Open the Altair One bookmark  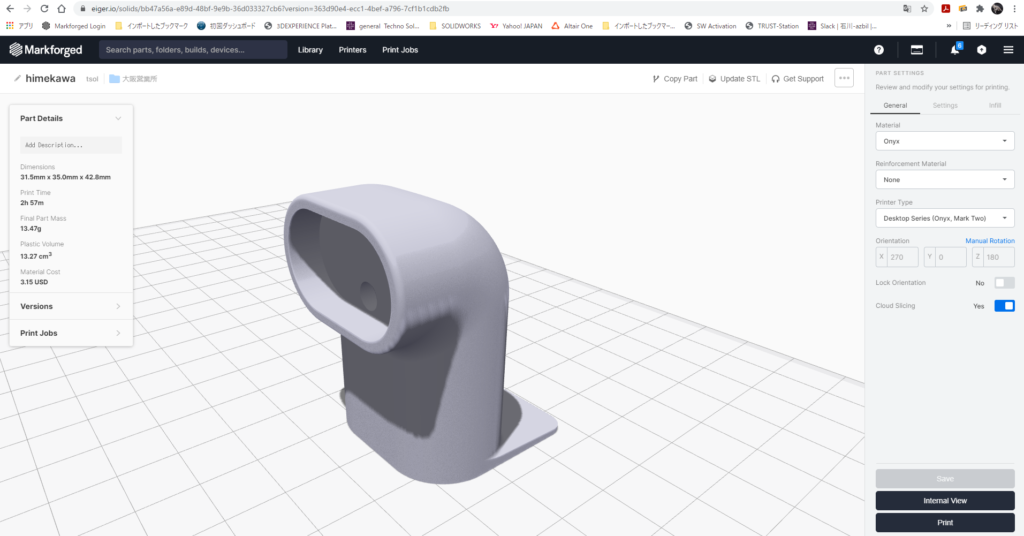572,26
